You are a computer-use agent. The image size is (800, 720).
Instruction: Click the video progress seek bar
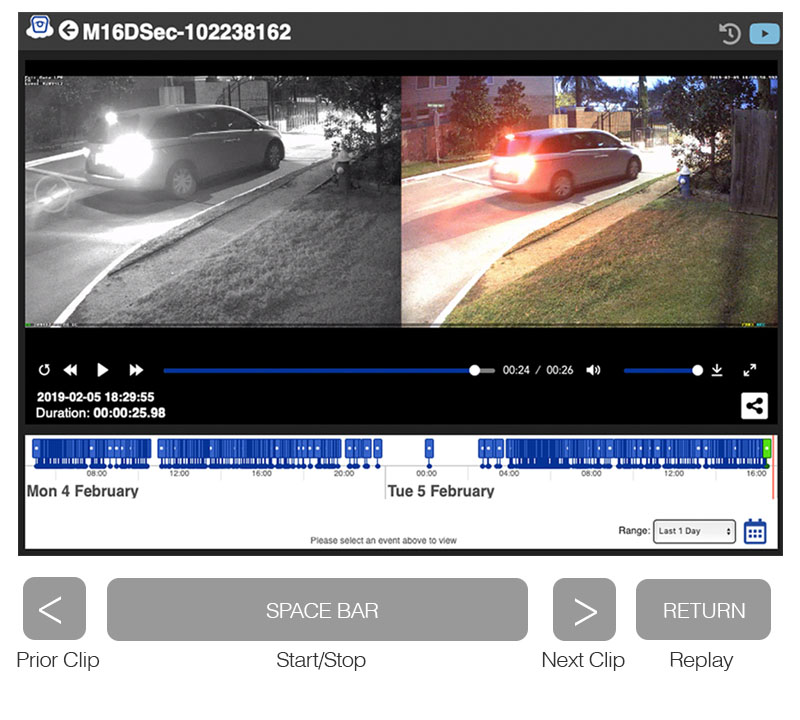pyautogui.click(x=320, y=370)
